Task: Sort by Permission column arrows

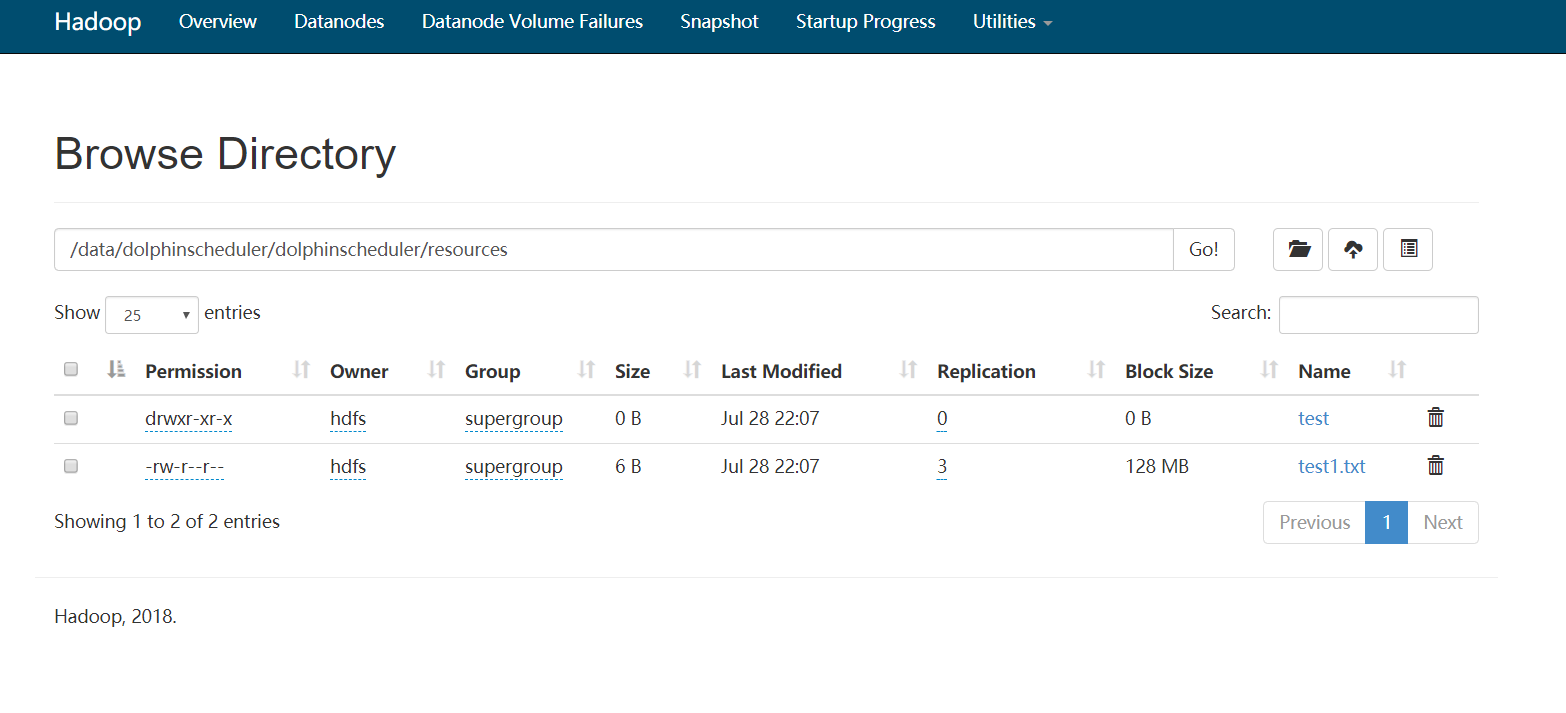Action: point(301,370)
